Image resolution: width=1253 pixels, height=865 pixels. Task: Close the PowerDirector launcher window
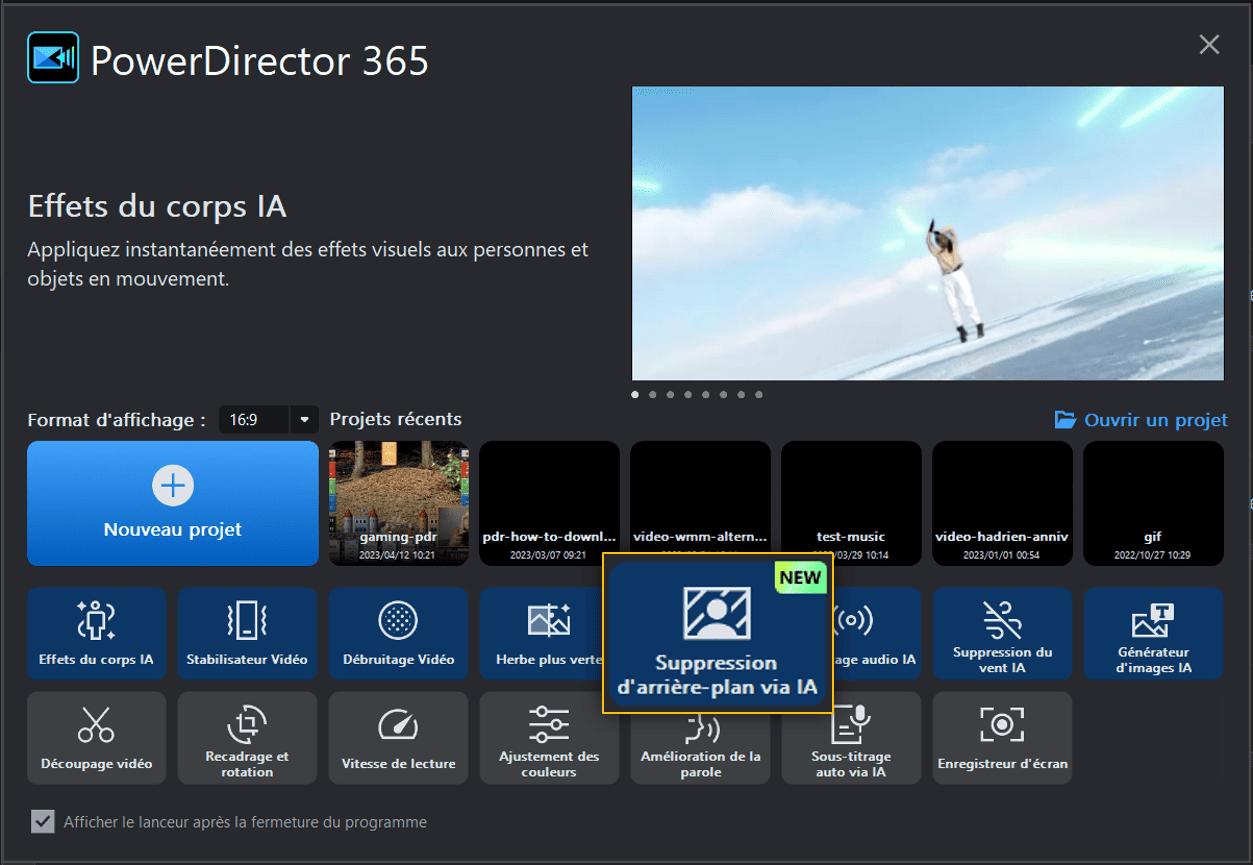click(1209, 45)
